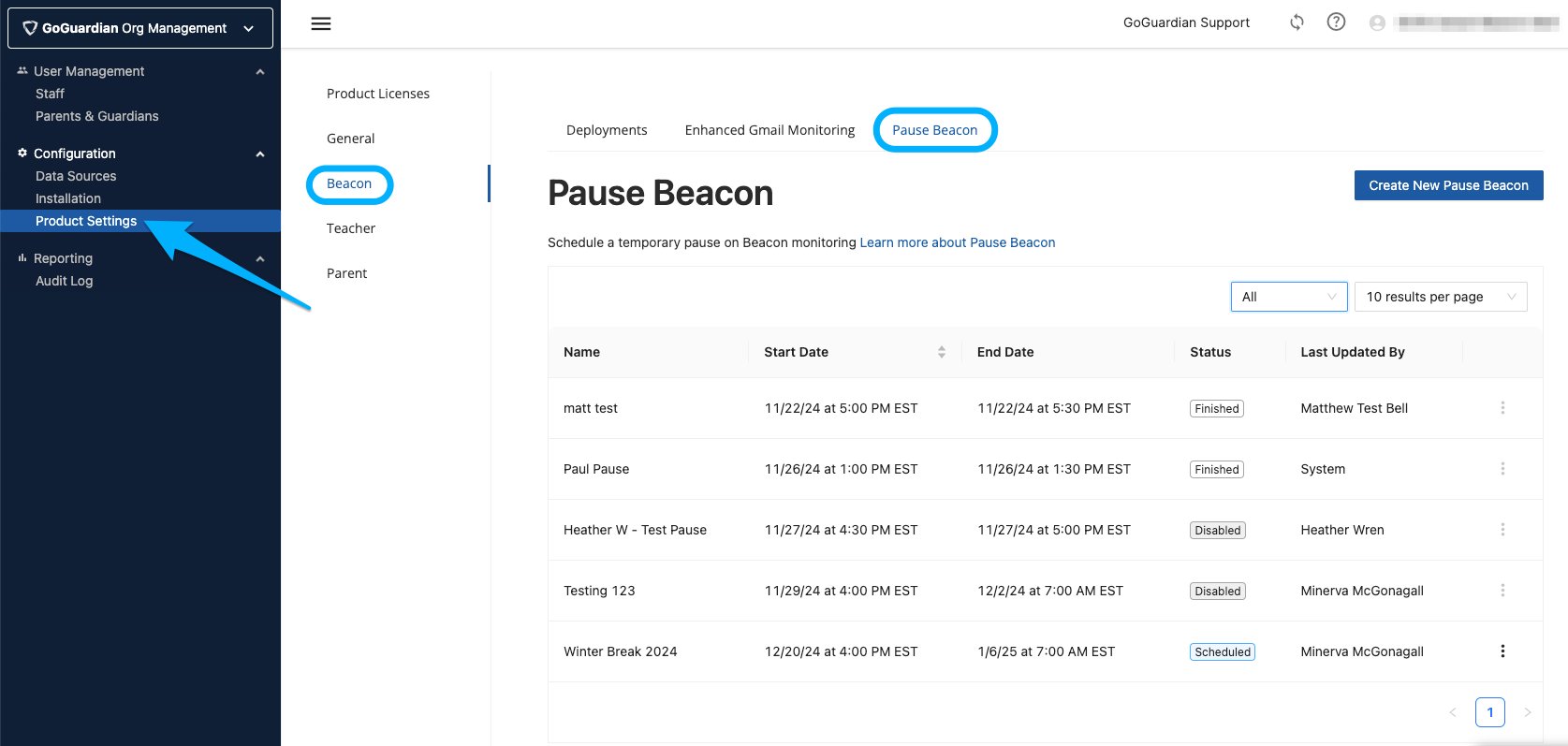Open Data Sources page
This screenshot has height=746, width=1568.
[76, 176]
